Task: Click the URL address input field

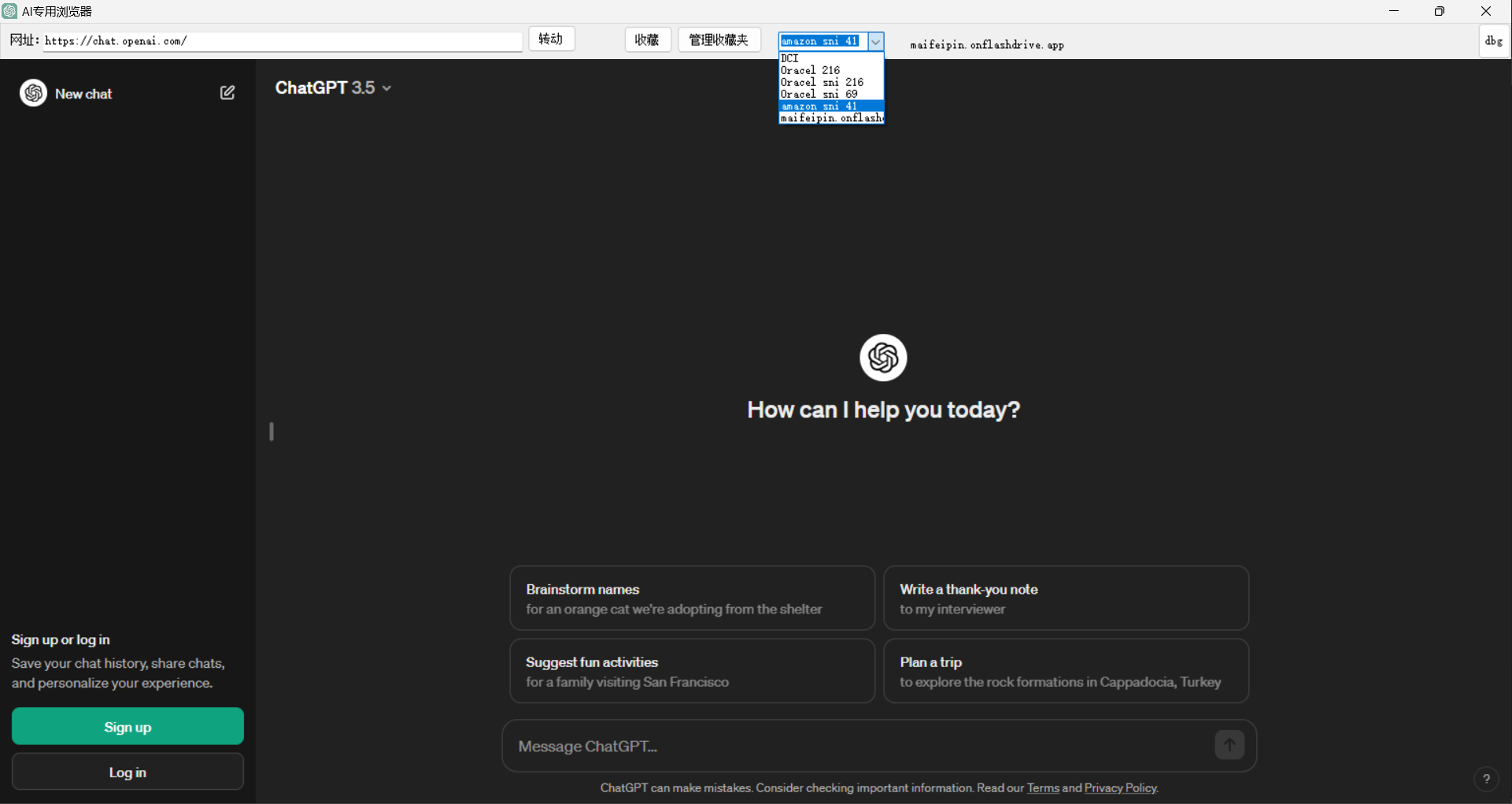Action: (x=283, y=41)
